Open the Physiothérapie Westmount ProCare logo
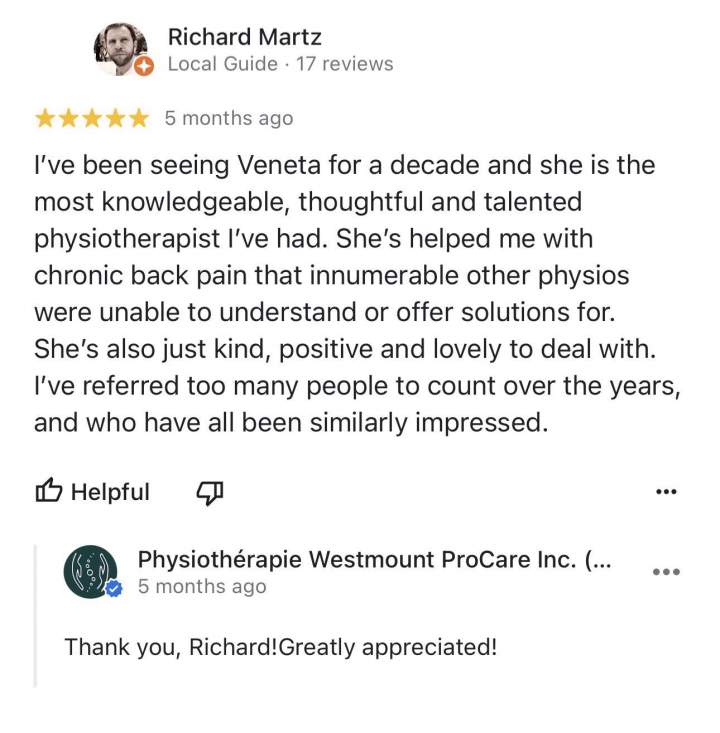720x733 pixels. (90, 571)
